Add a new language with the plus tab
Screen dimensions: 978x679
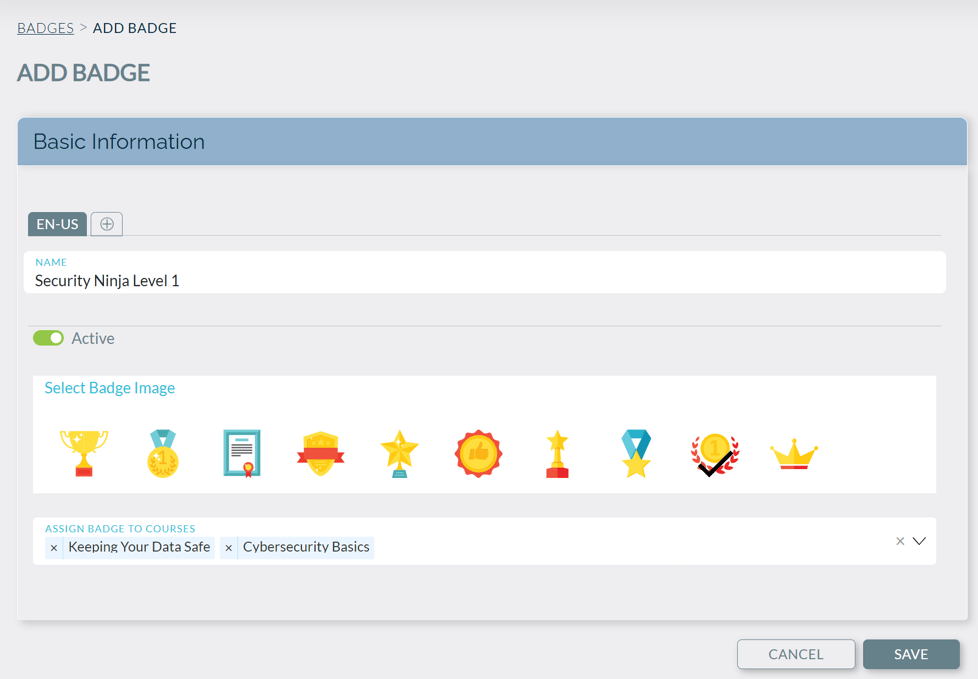(x=106, y=224)
